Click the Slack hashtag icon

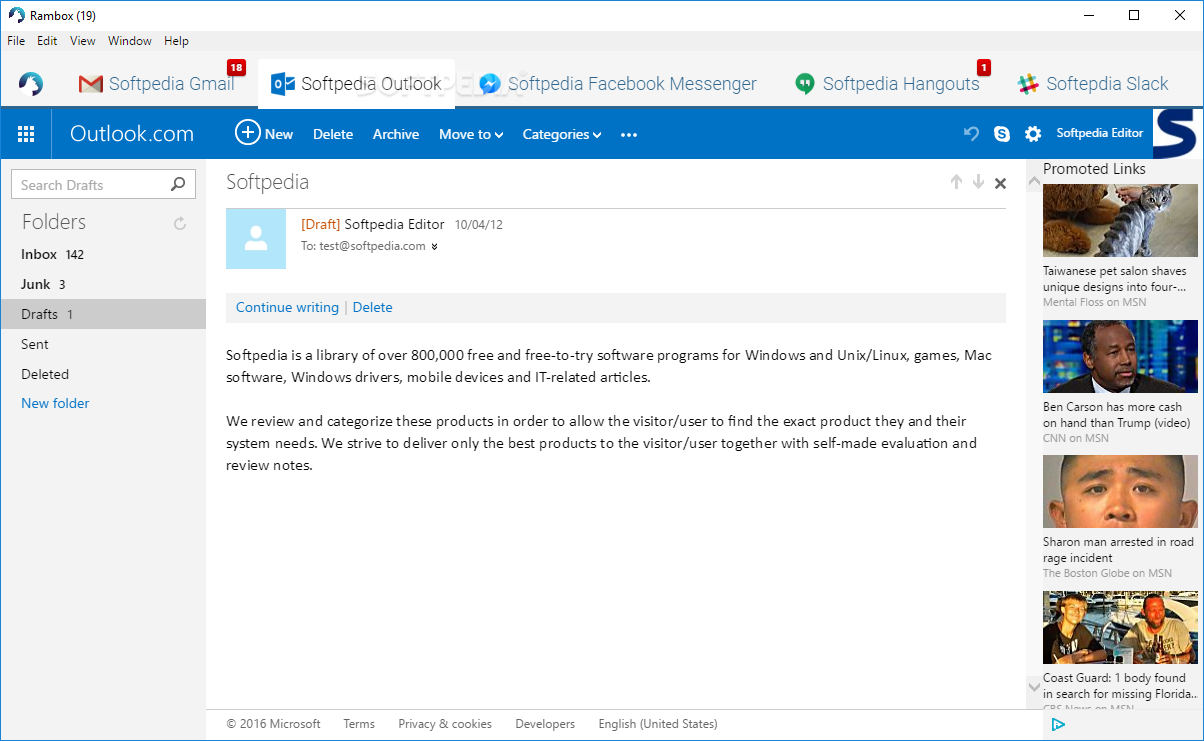(x=1028, y=84)
